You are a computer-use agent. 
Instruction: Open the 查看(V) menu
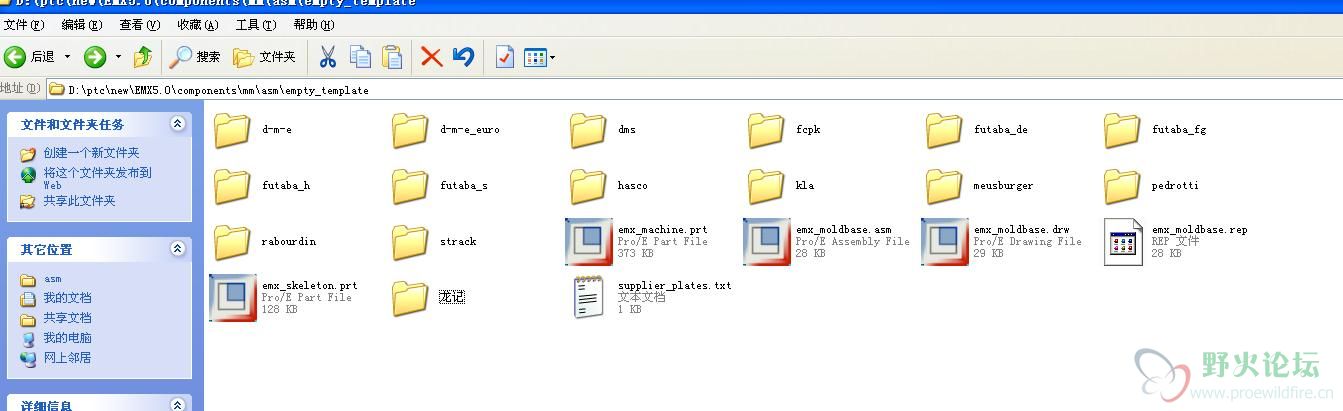pos(139,25)
